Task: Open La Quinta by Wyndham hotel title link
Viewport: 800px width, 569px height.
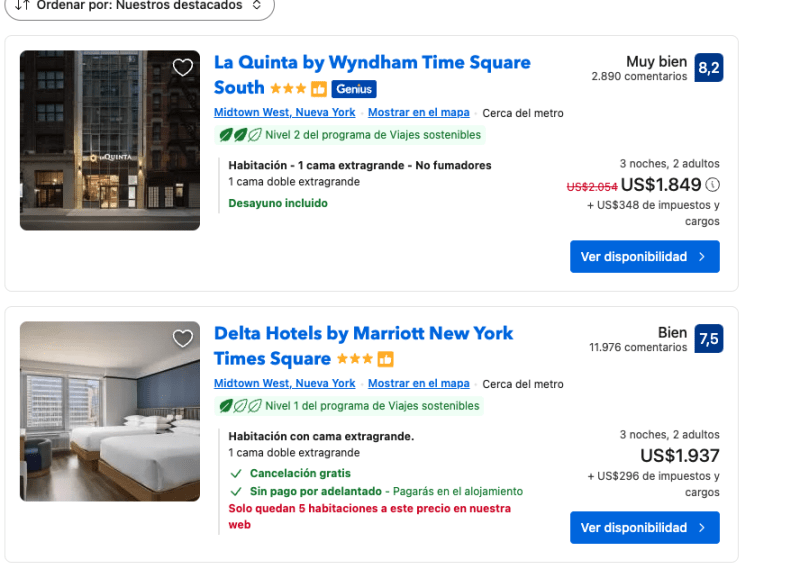Action: [372, 63]
